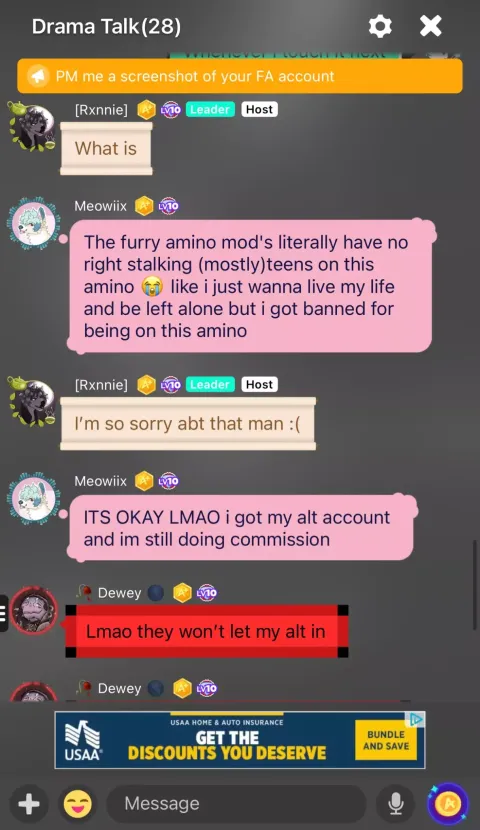Click the Bundle and Save ad button
The height and width of the screenshot is (830, 480).
[x=386, y=740]
